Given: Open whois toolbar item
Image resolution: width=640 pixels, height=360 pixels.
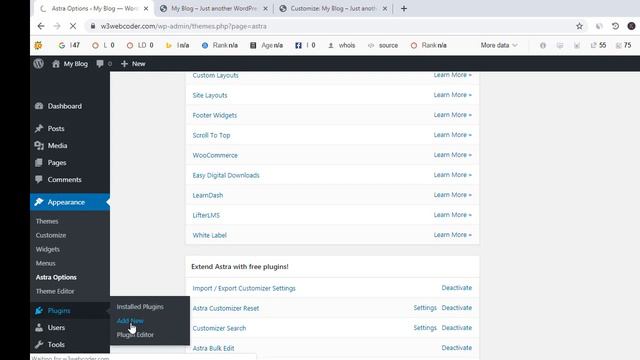Looking at the screenshot, I should [x=342, y=45].
